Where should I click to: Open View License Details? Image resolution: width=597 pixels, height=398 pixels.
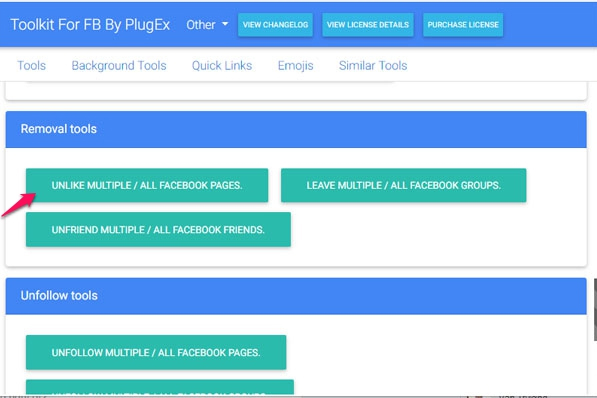coord(368,25)
